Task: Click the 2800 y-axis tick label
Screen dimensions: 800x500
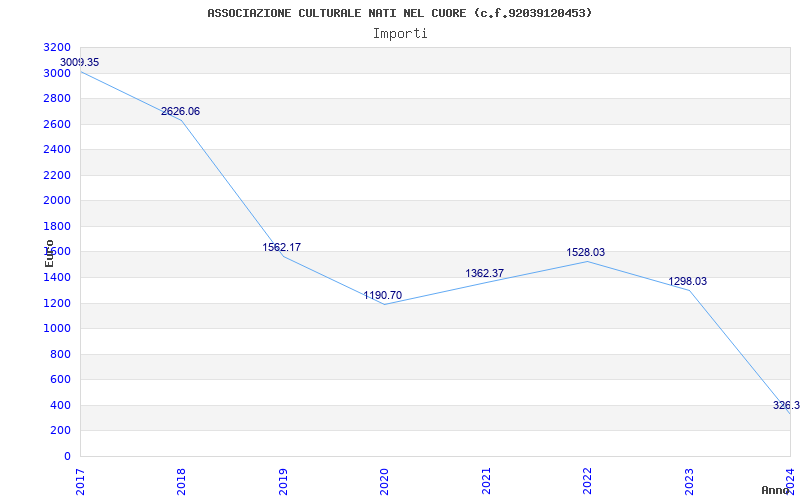Action: [x=57, y=98]
